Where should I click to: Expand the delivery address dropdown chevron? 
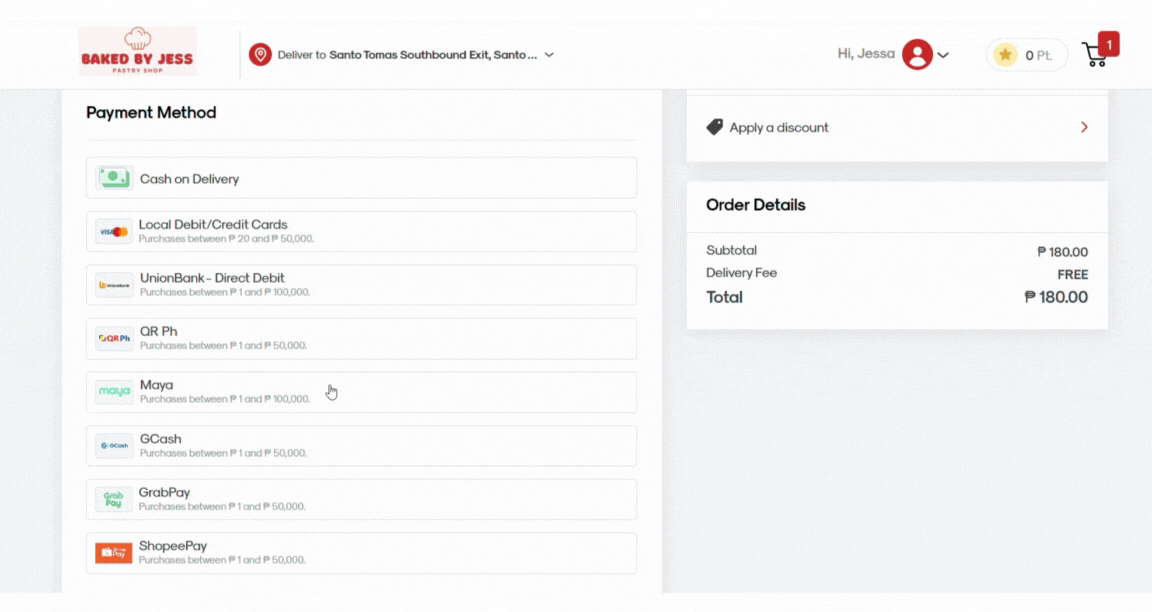tap(549, 55)
